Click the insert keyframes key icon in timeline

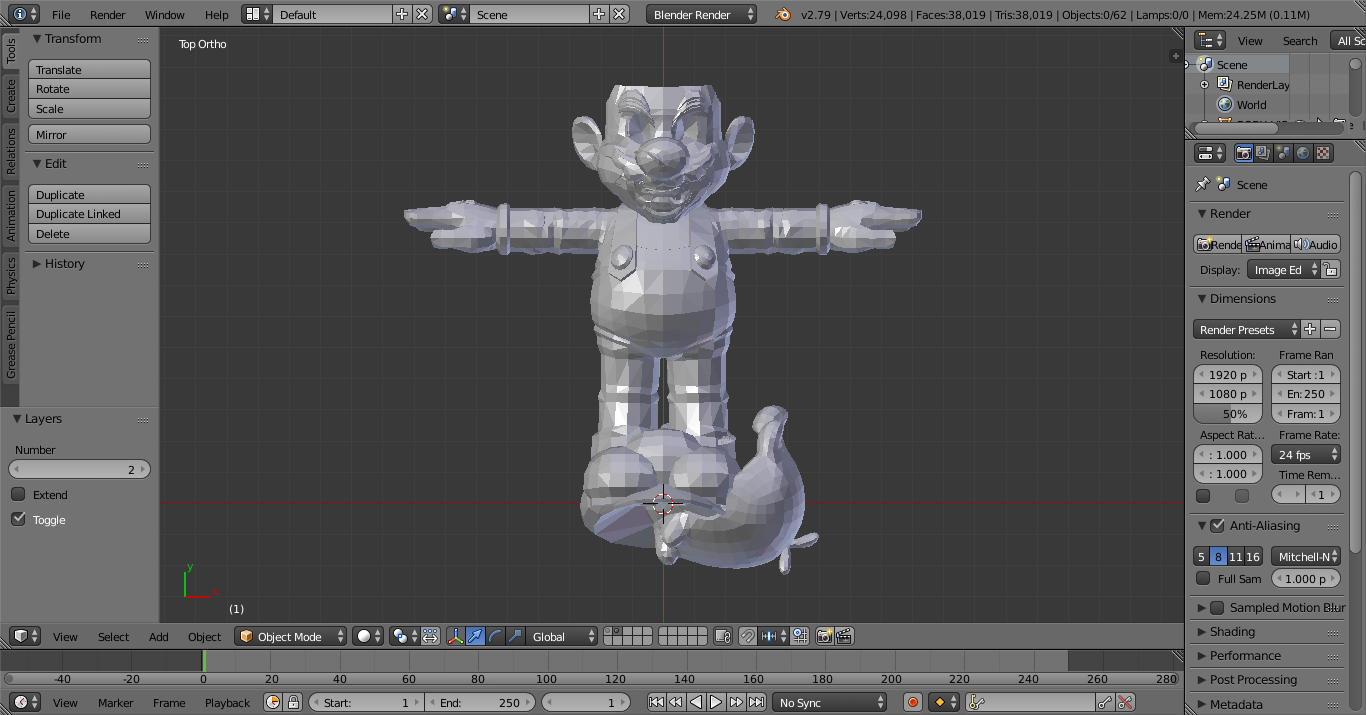[1105, 703]
